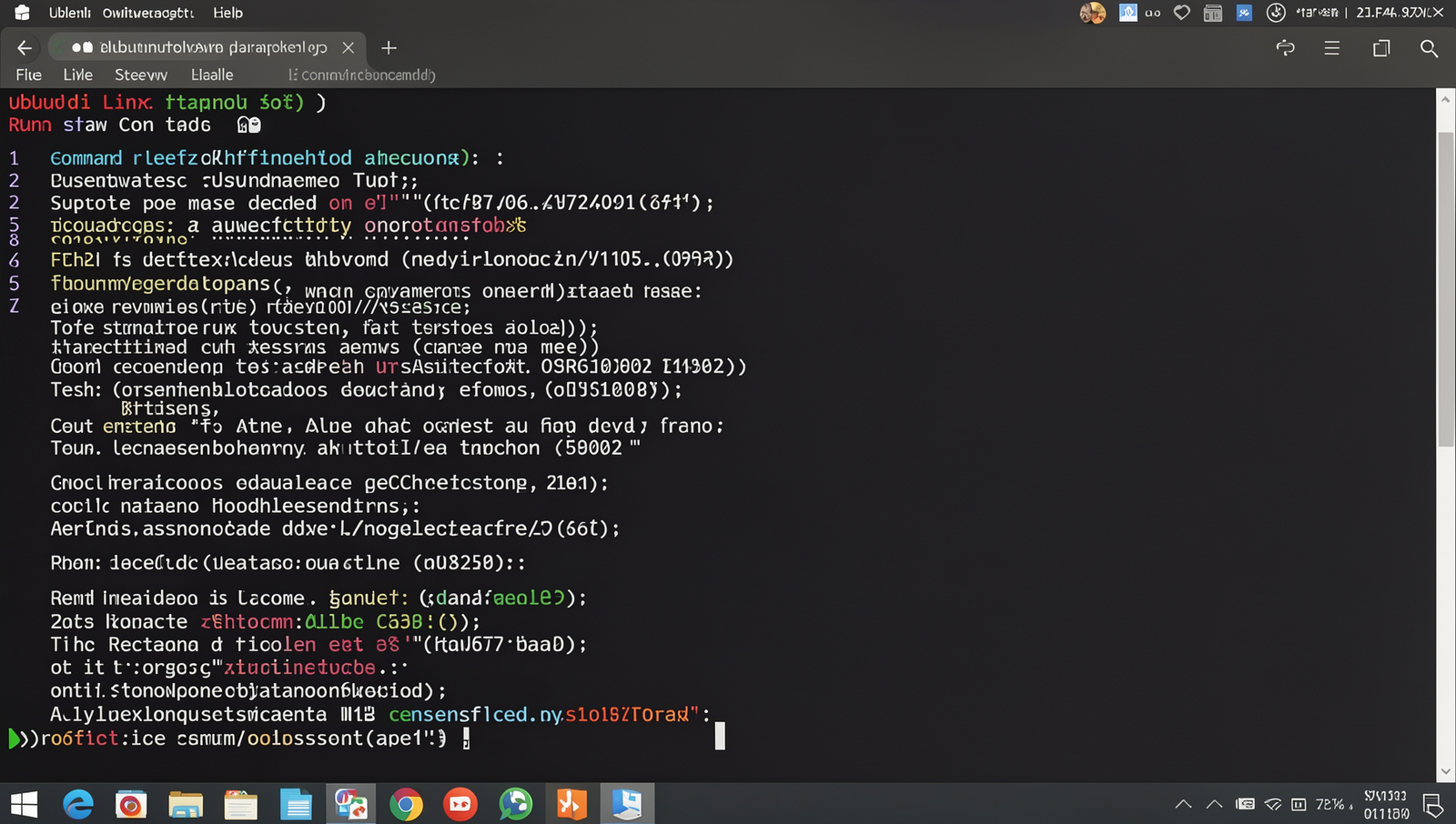Open the blue terminal app on the taskbar

626,805
